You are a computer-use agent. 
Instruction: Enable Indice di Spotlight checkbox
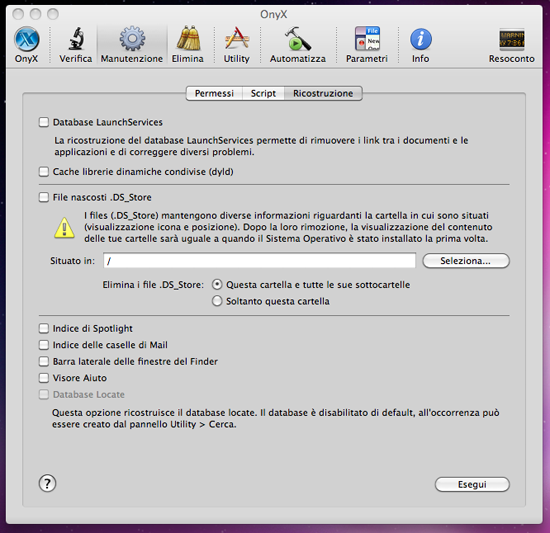[x=44, y=328]
